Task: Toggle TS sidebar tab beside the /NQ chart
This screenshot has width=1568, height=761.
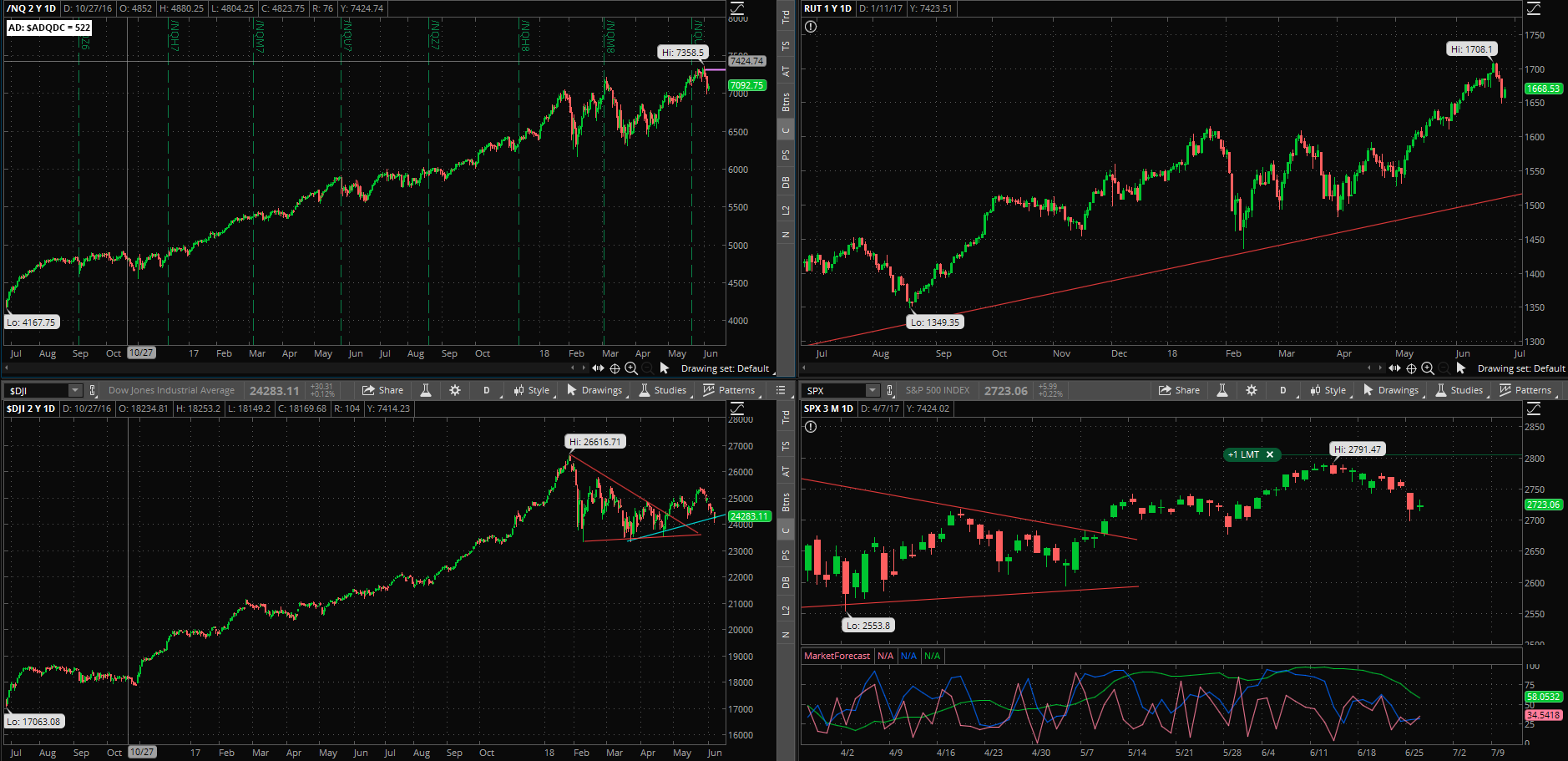Action: click(x=786, y=46)
